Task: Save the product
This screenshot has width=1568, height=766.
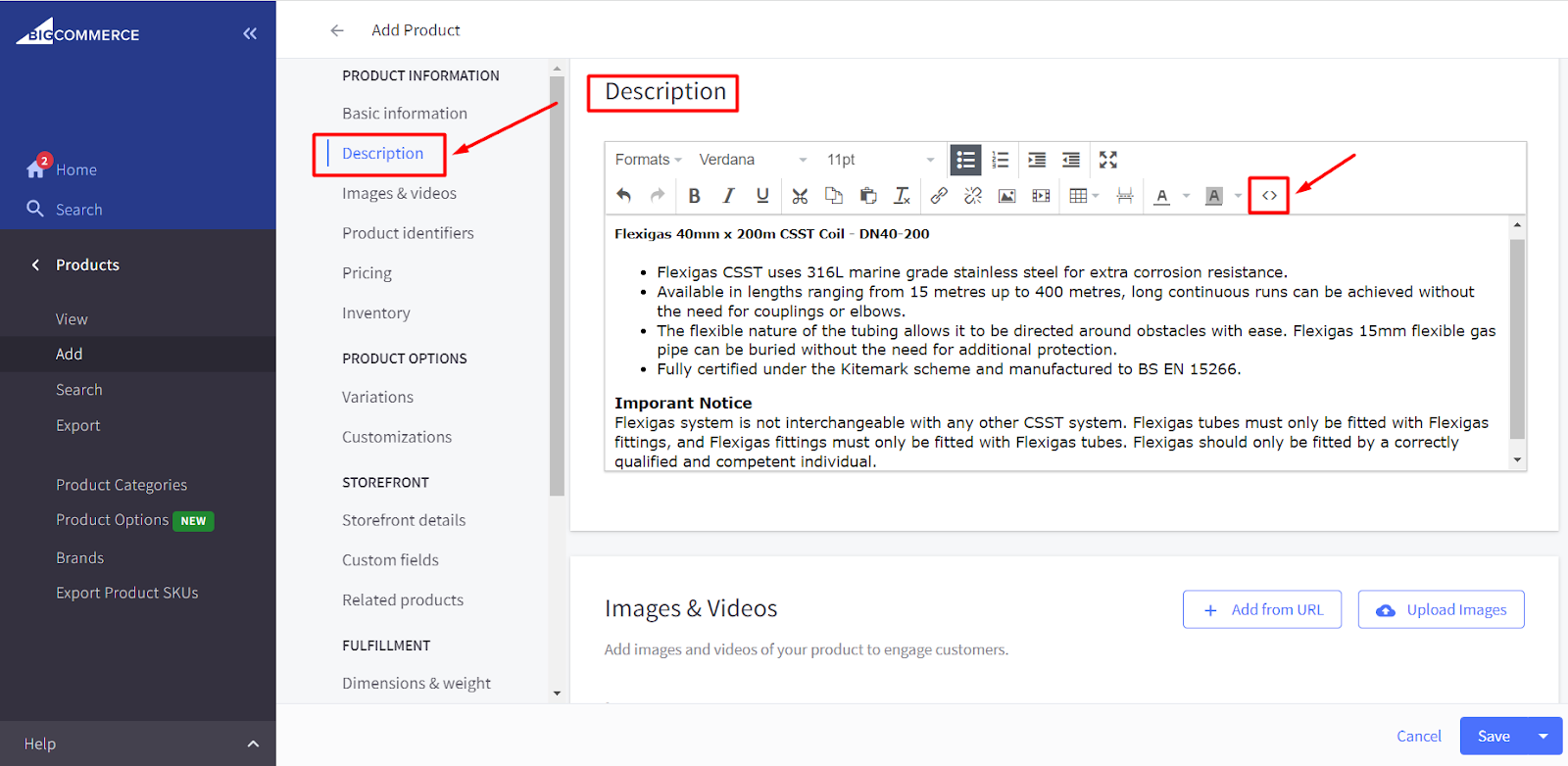Action: (1494, 737)
